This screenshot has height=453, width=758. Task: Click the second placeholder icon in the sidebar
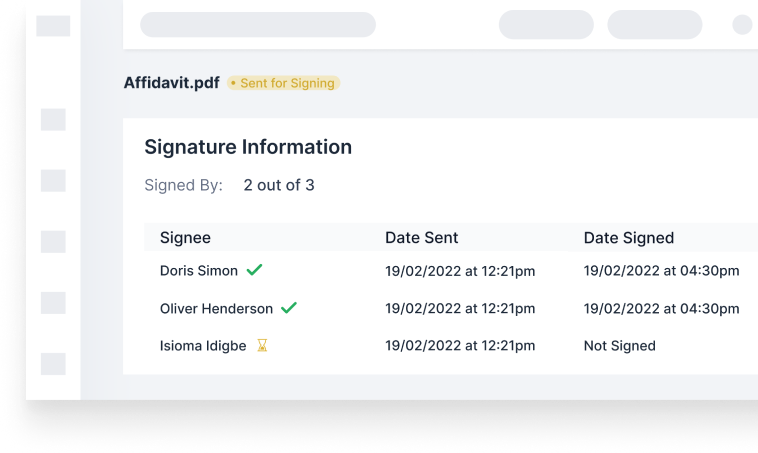coord(53,181)
